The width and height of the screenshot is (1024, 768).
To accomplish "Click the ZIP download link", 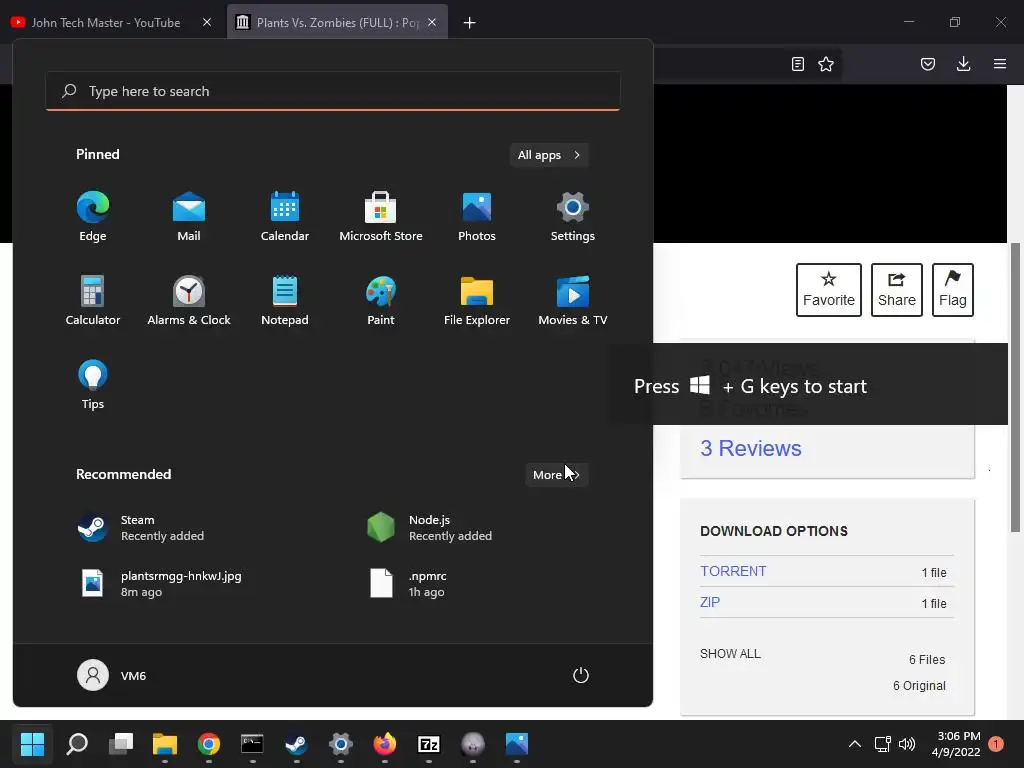I will [710, 602].
